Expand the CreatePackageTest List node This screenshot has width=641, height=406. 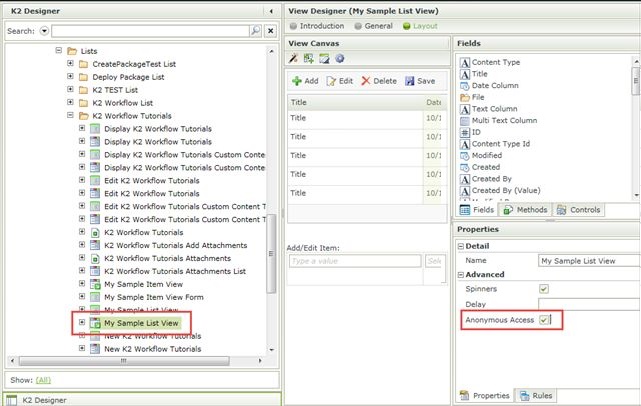click(x=70, y=63)
